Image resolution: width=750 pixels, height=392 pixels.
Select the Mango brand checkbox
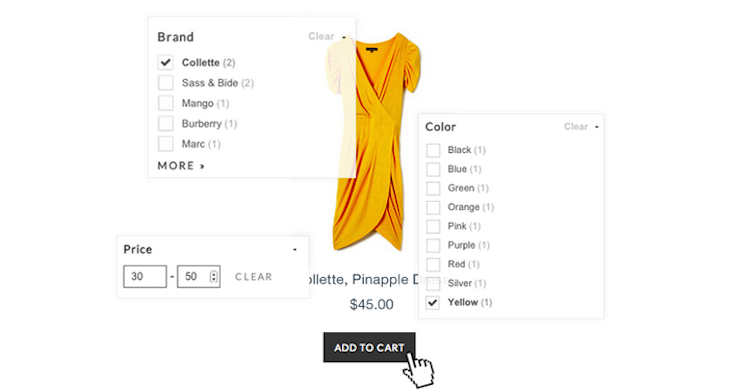tap(165, 103)
